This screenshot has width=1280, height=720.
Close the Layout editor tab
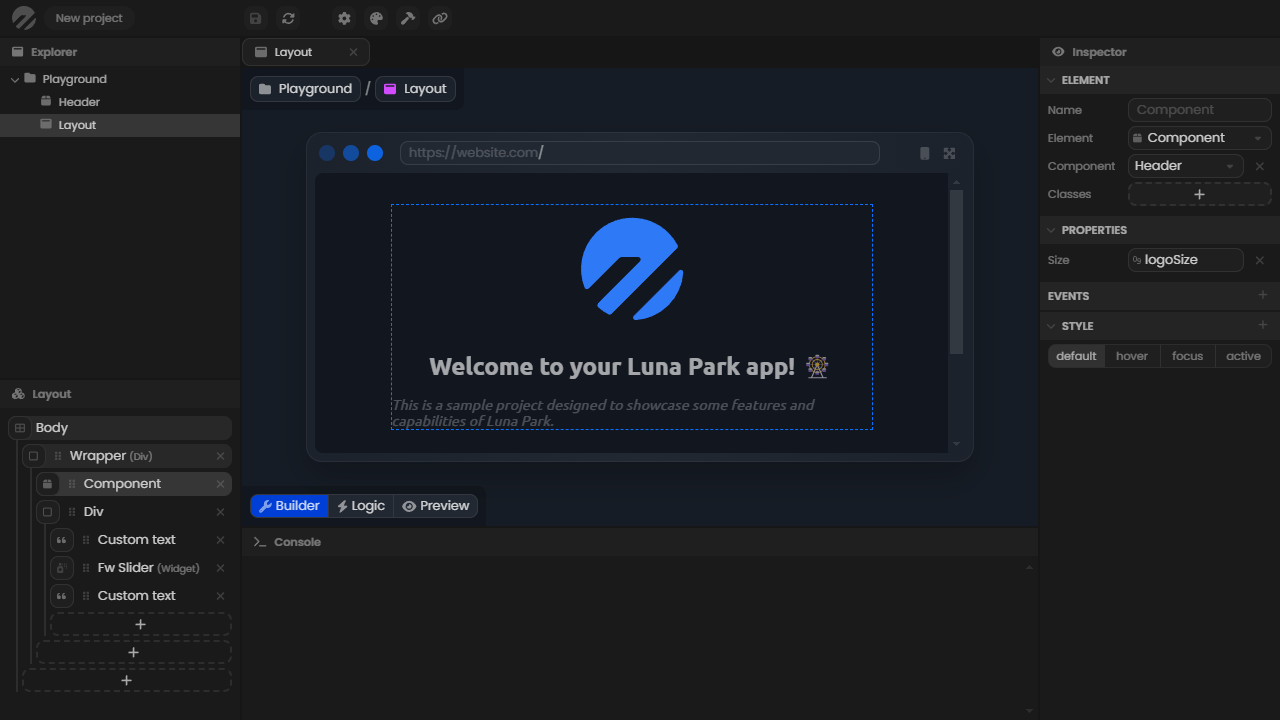click(x=353, y=52)
